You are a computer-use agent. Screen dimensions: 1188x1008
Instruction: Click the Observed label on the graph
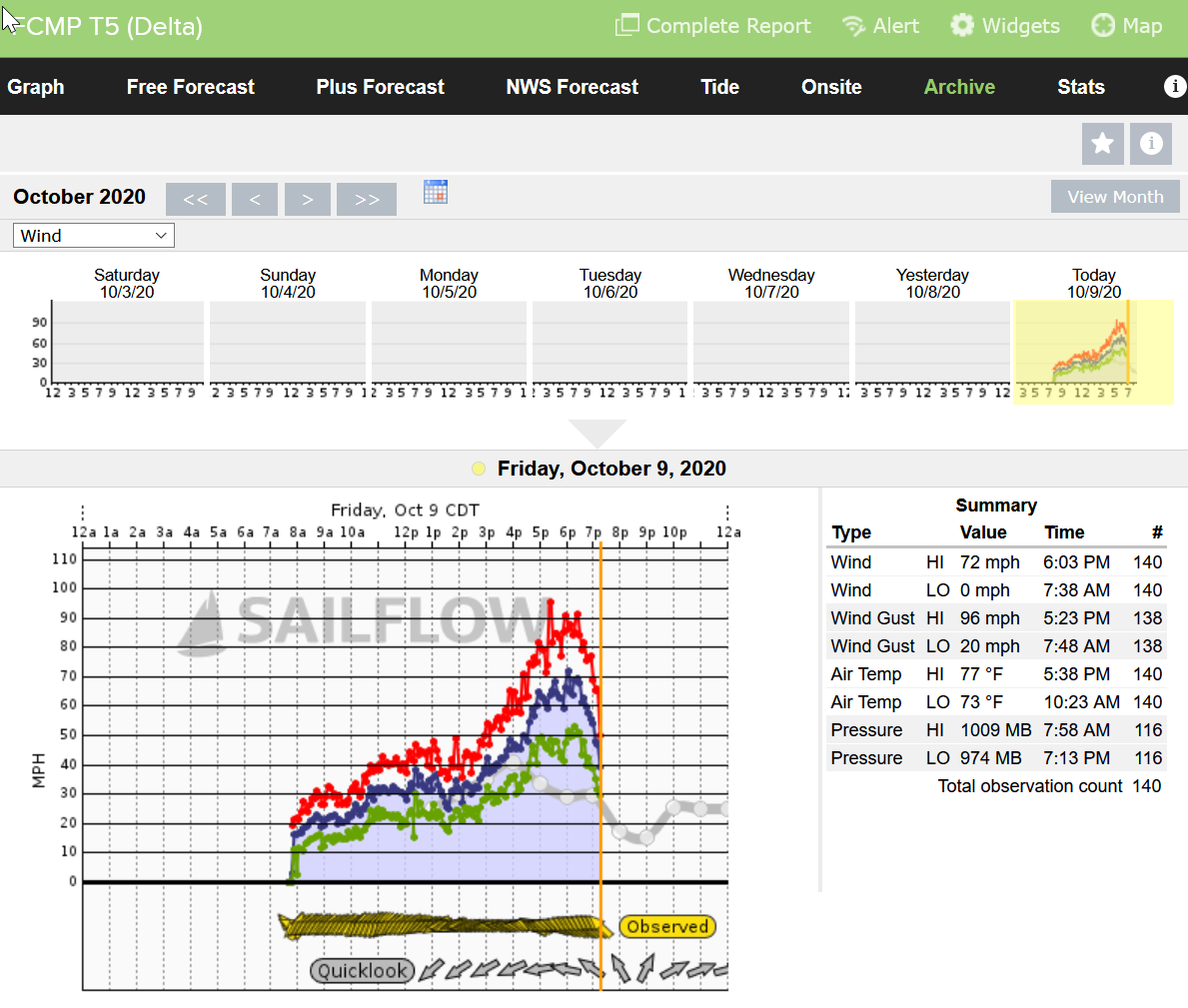667,926
